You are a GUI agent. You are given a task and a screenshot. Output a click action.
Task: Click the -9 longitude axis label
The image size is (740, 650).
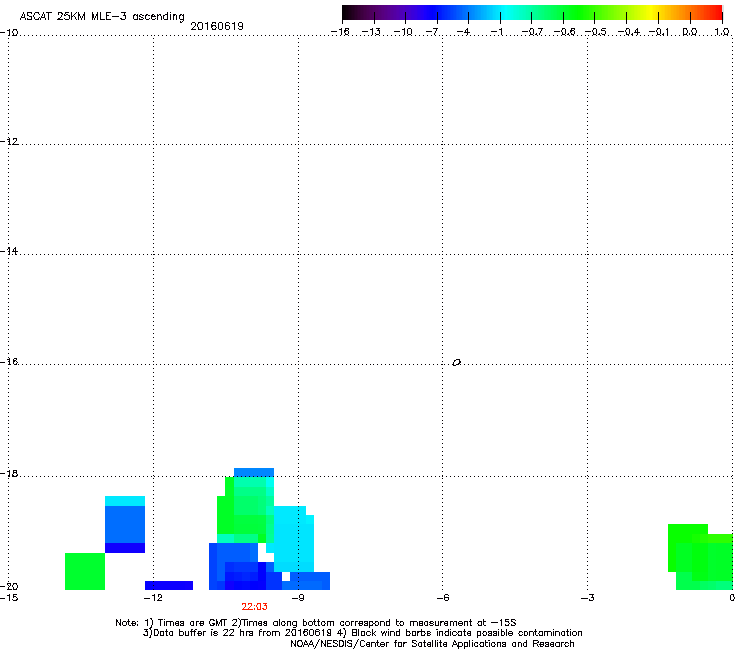(x=298, y=598)
